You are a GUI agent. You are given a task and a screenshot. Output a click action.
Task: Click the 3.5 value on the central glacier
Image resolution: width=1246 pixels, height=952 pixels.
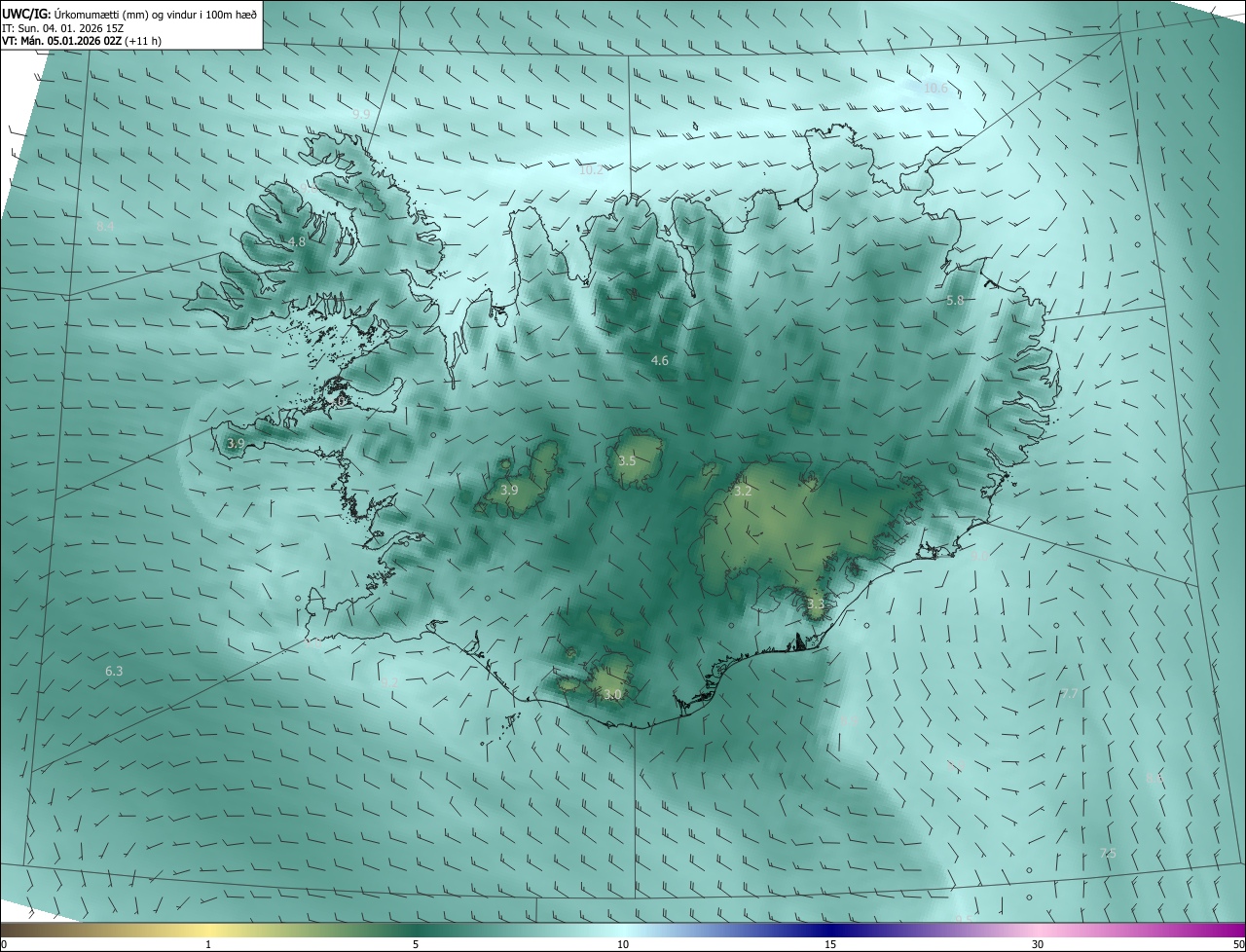[x=627, y=460]
